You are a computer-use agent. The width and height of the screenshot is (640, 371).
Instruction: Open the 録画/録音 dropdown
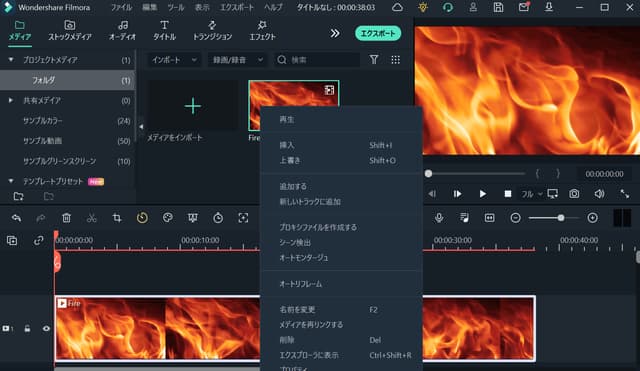click(237, 60)
